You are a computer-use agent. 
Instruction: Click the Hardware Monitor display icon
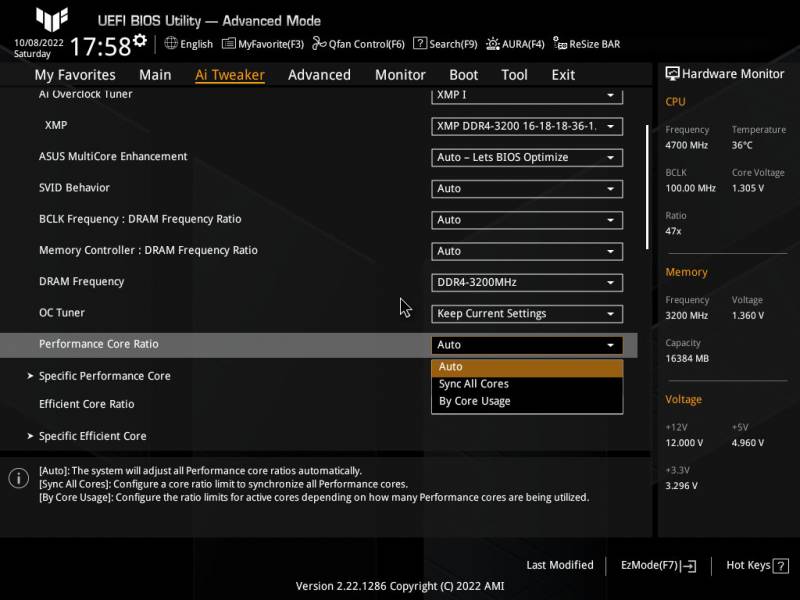pos(672,74)
